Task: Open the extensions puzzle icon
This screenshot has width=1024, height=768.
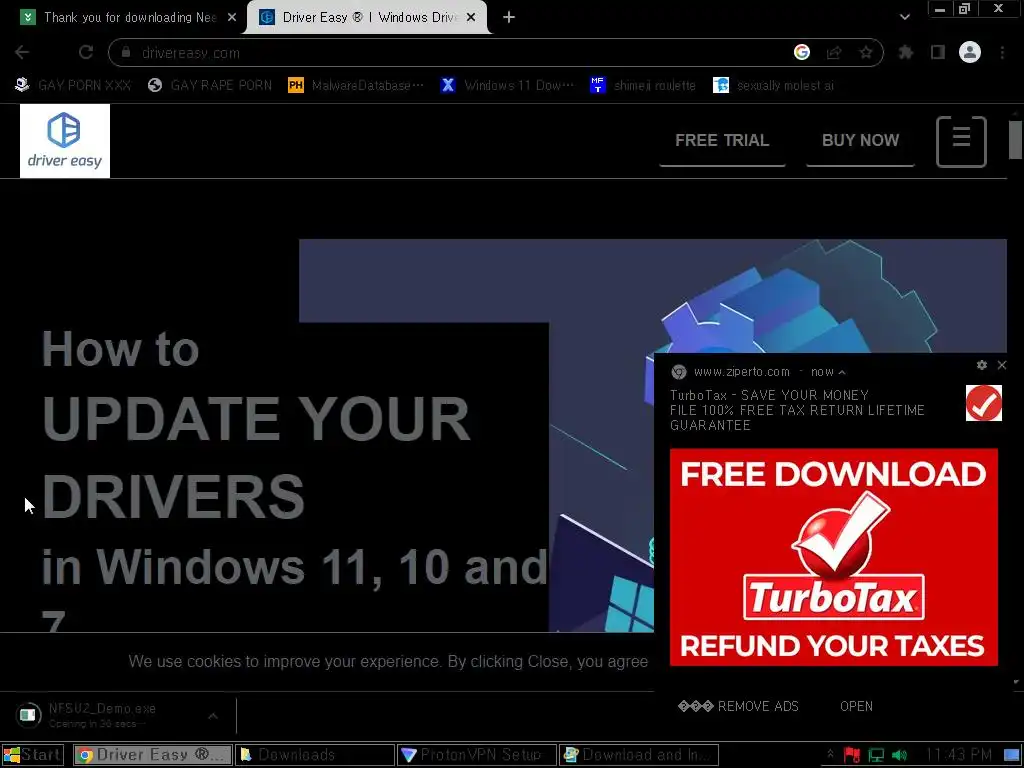Action: click(x=906, y=52)
